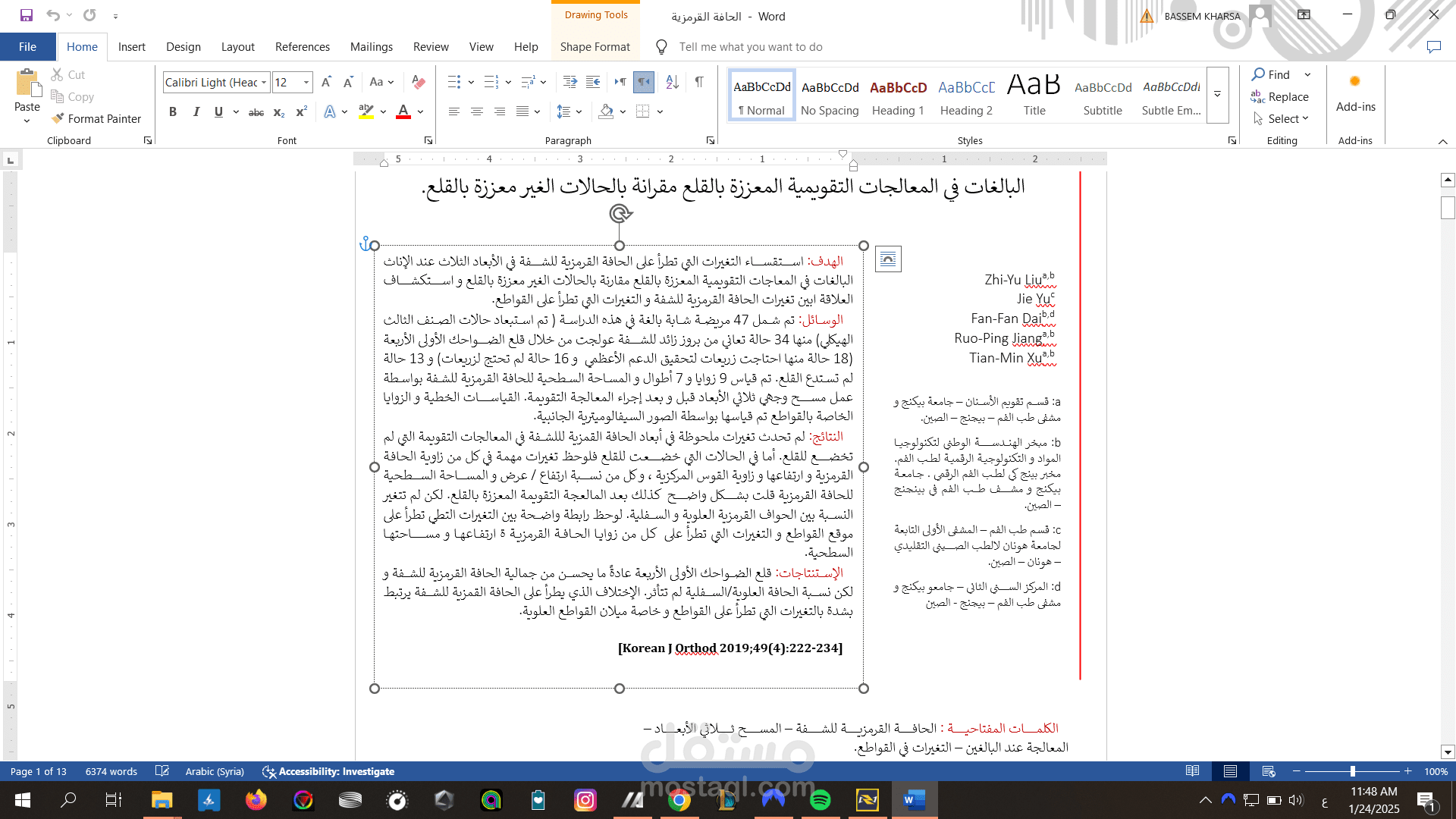
Task: Open Change Case dropdown
Action: [381, 82]
